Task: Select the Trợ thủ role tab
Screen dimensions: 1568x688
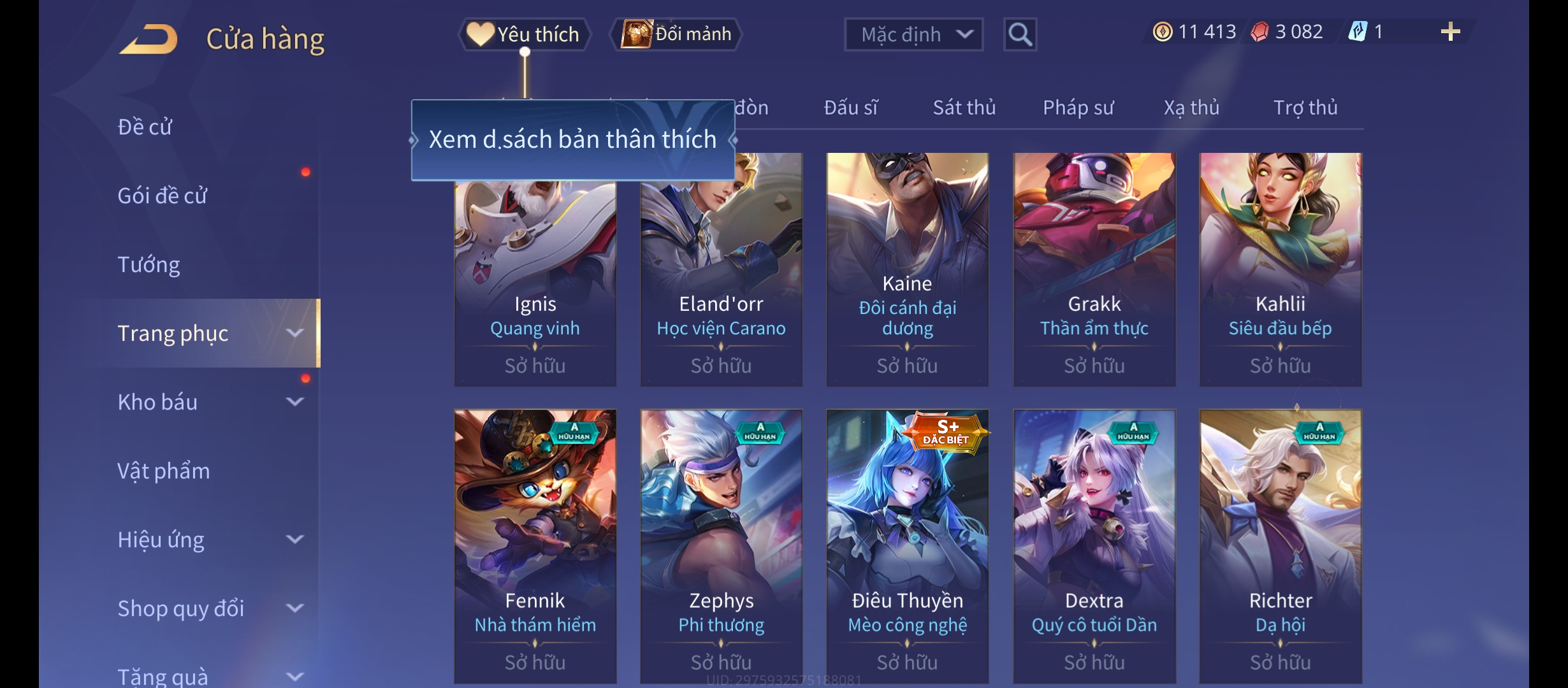Action: click(x=1305, y=108)
